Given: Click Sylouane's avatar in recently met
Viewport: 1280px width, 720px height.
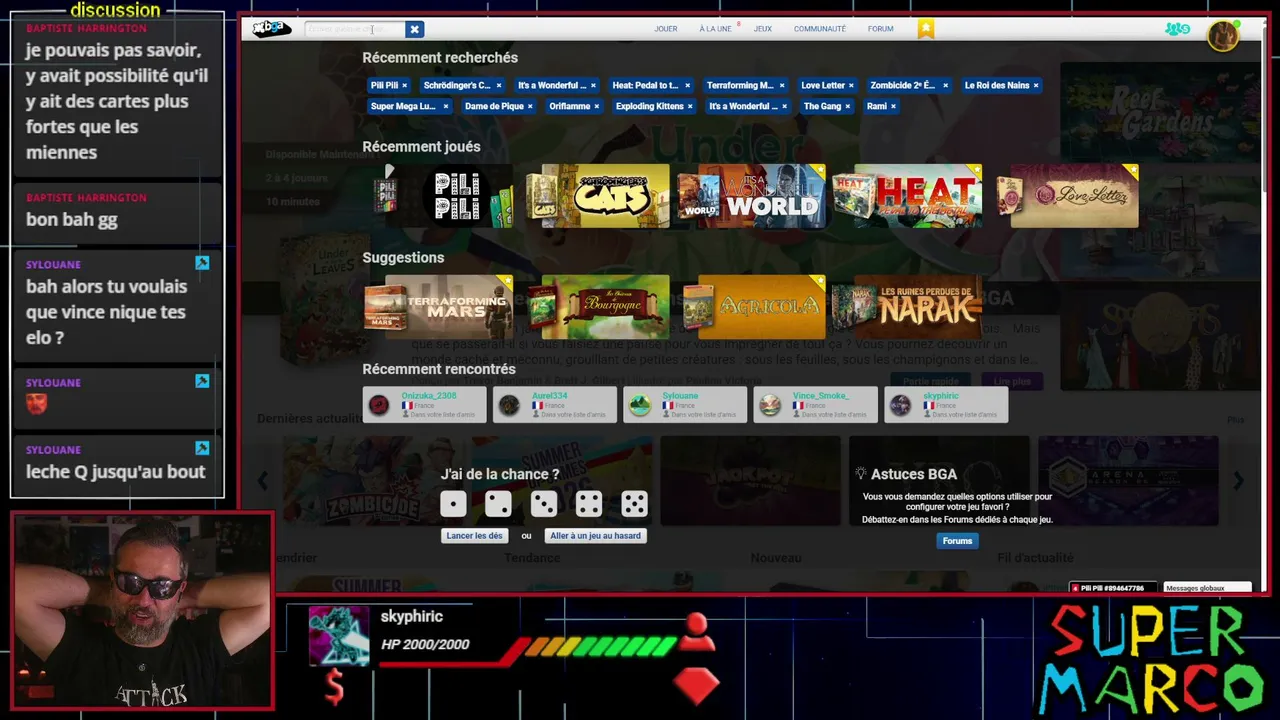Looking at the screenshot, I should coord(640,405).
